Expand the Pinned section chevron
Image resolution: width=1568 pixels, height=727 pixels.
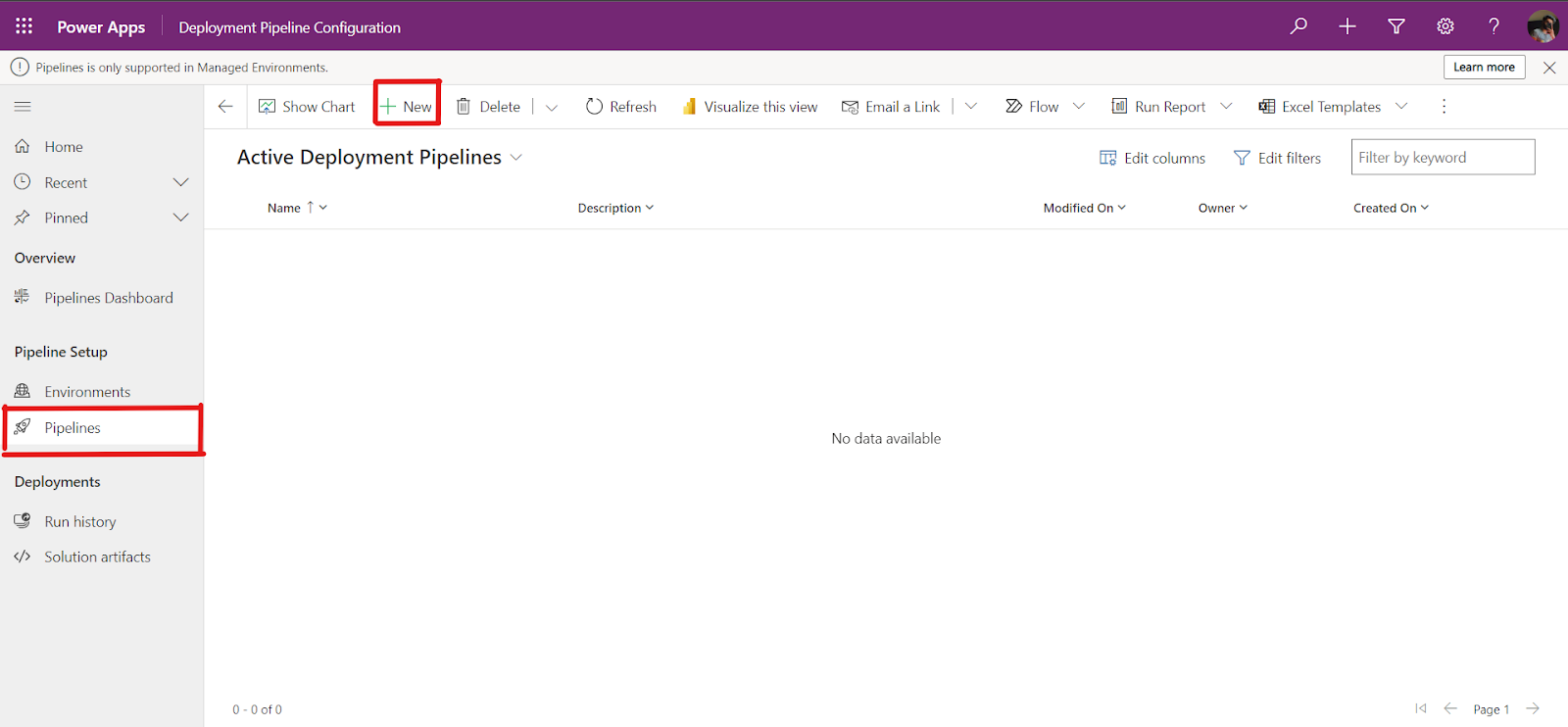tap(181, 218)
